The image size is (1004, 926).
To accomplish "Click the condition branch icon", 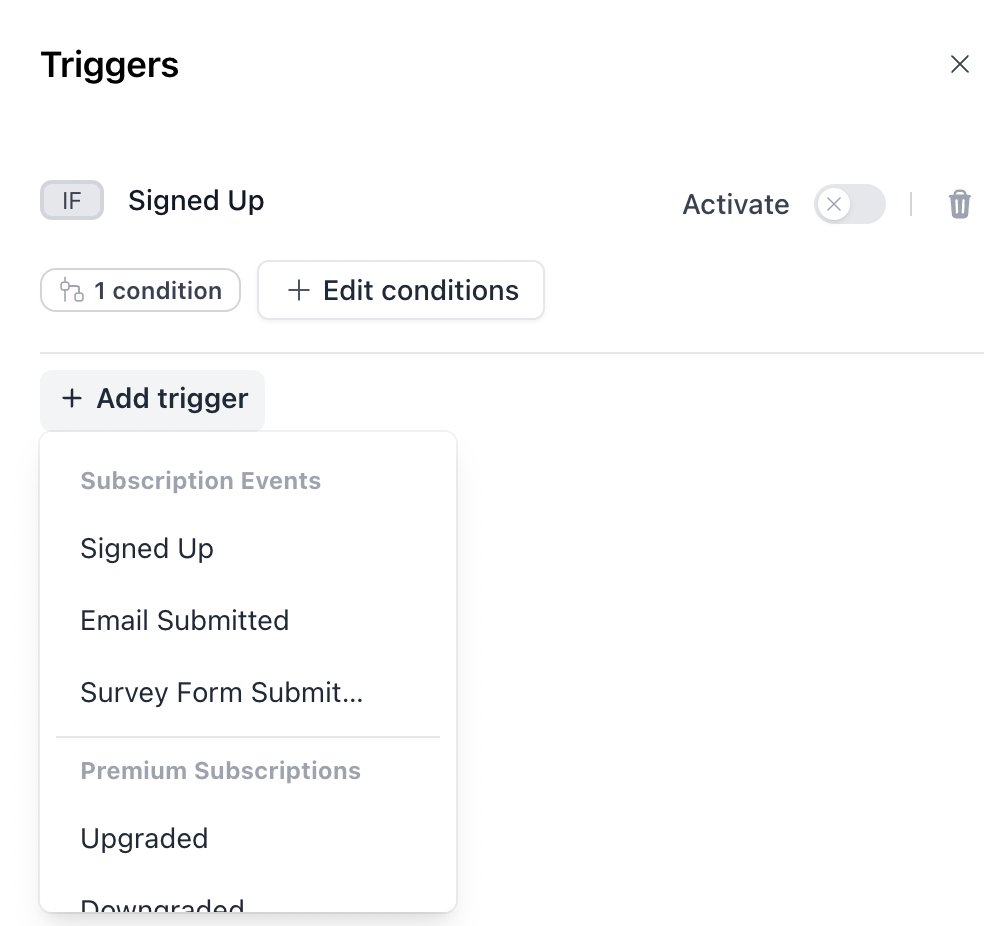I will click(71, 291).
